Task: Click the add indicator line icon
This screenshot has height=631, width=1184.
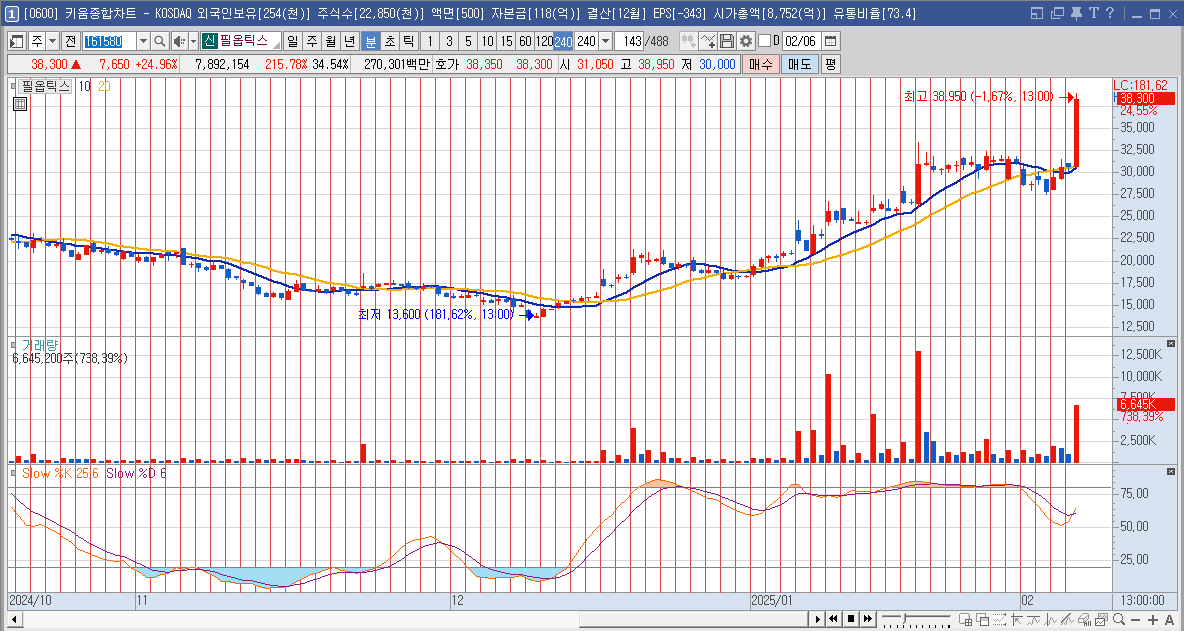Action: pyautogui.click(x=708, y=41)
